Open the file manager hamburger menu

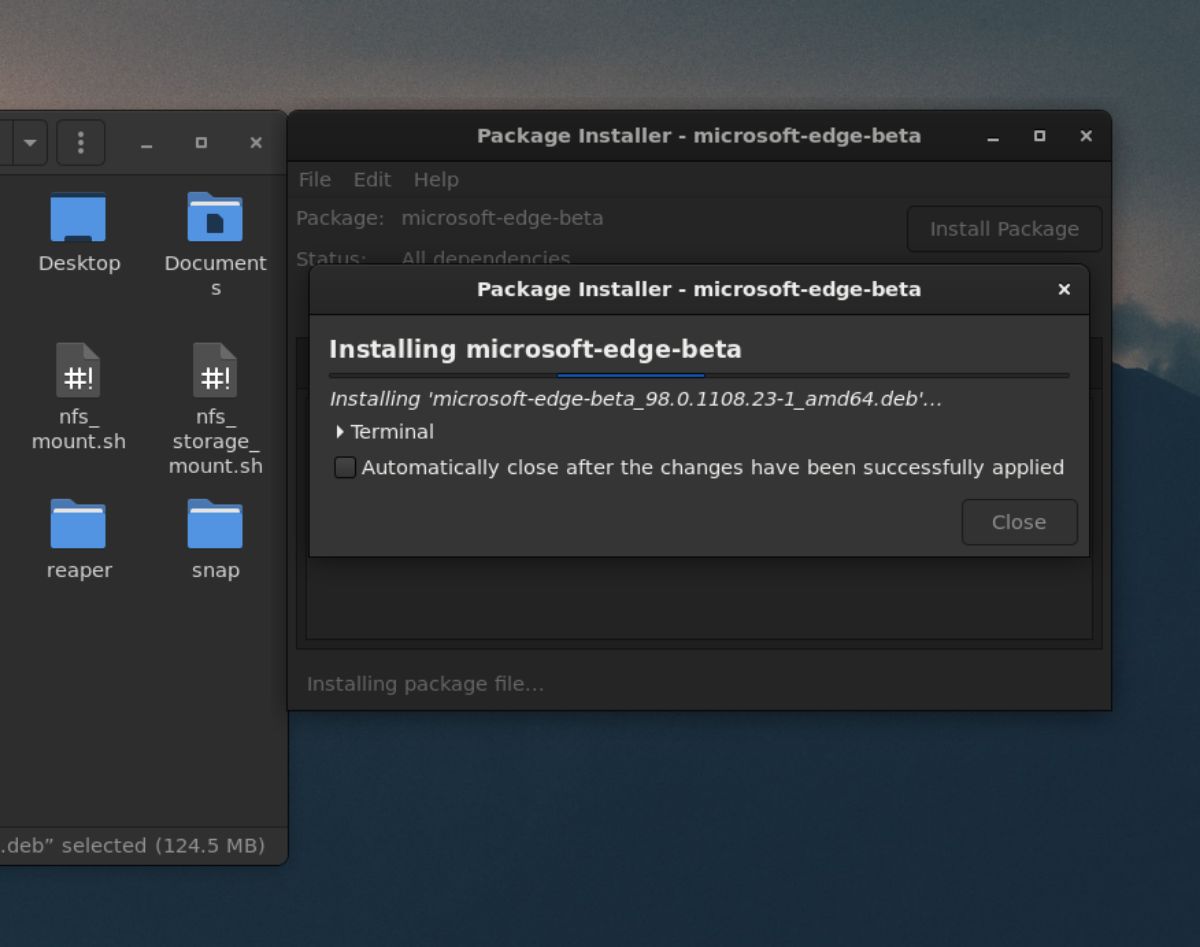(81, 142)
